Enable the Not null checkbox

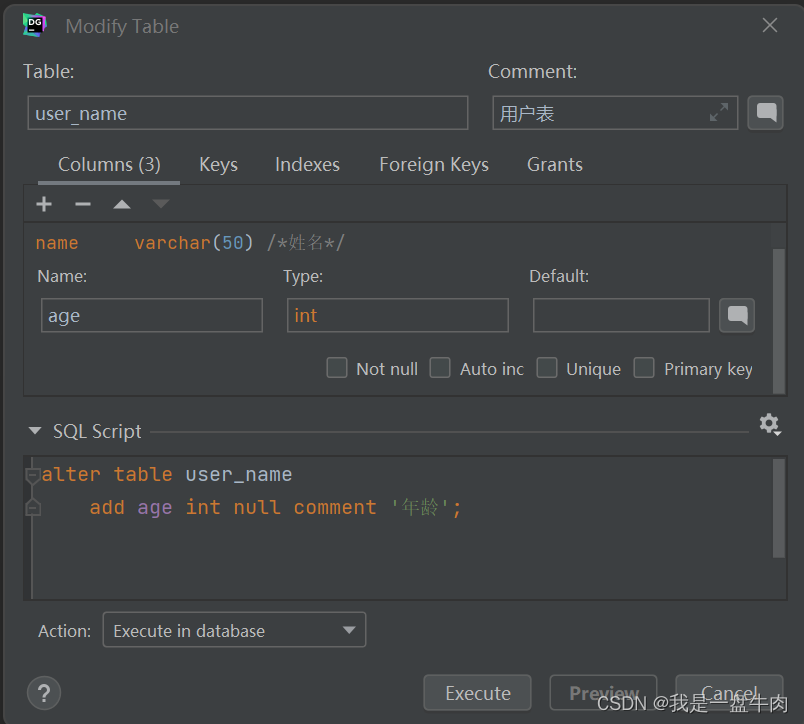click(x=337, y=368)
